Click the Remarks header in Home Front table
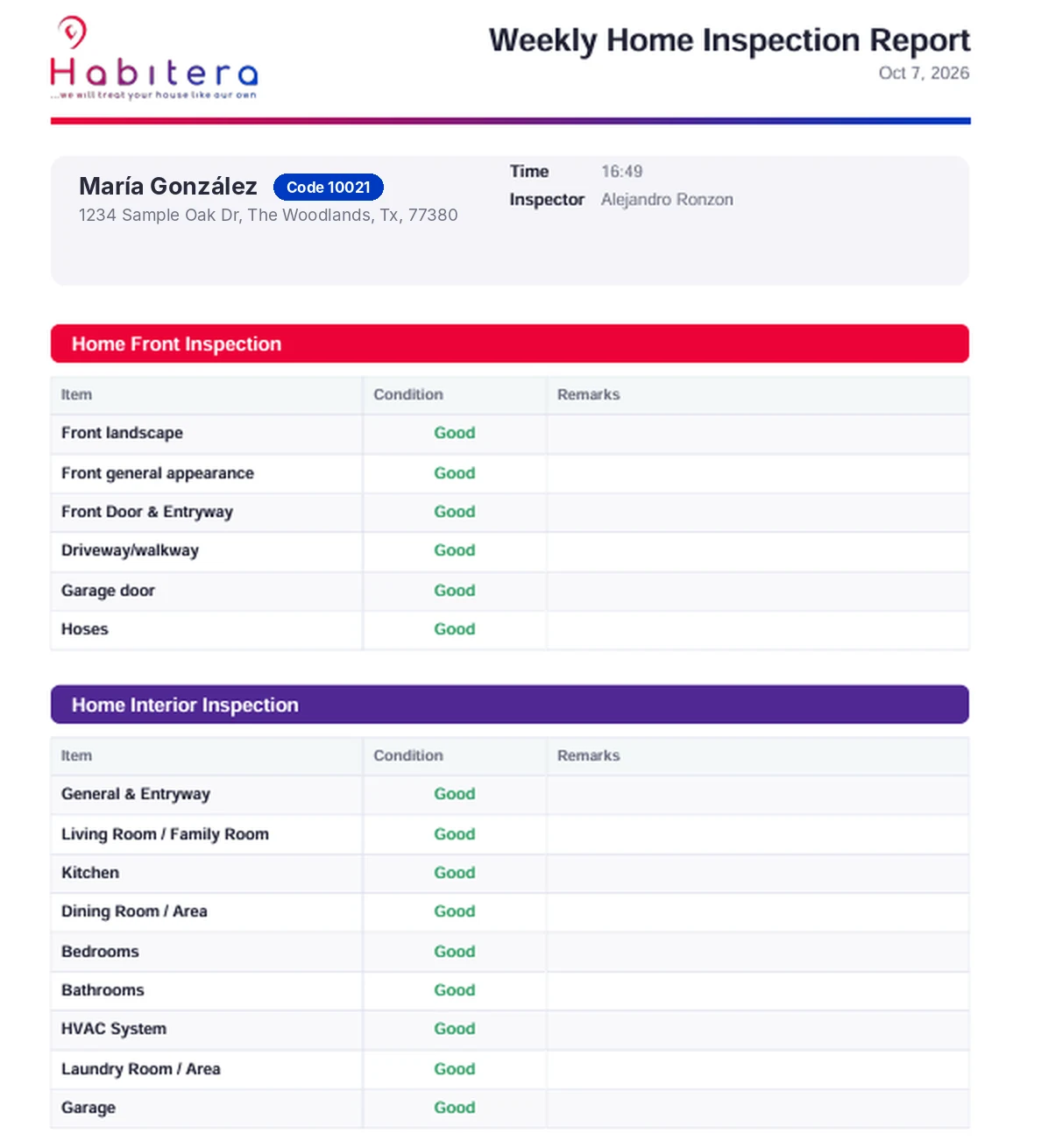This screenshot has height=1148, width=1041. click(589, 394)
